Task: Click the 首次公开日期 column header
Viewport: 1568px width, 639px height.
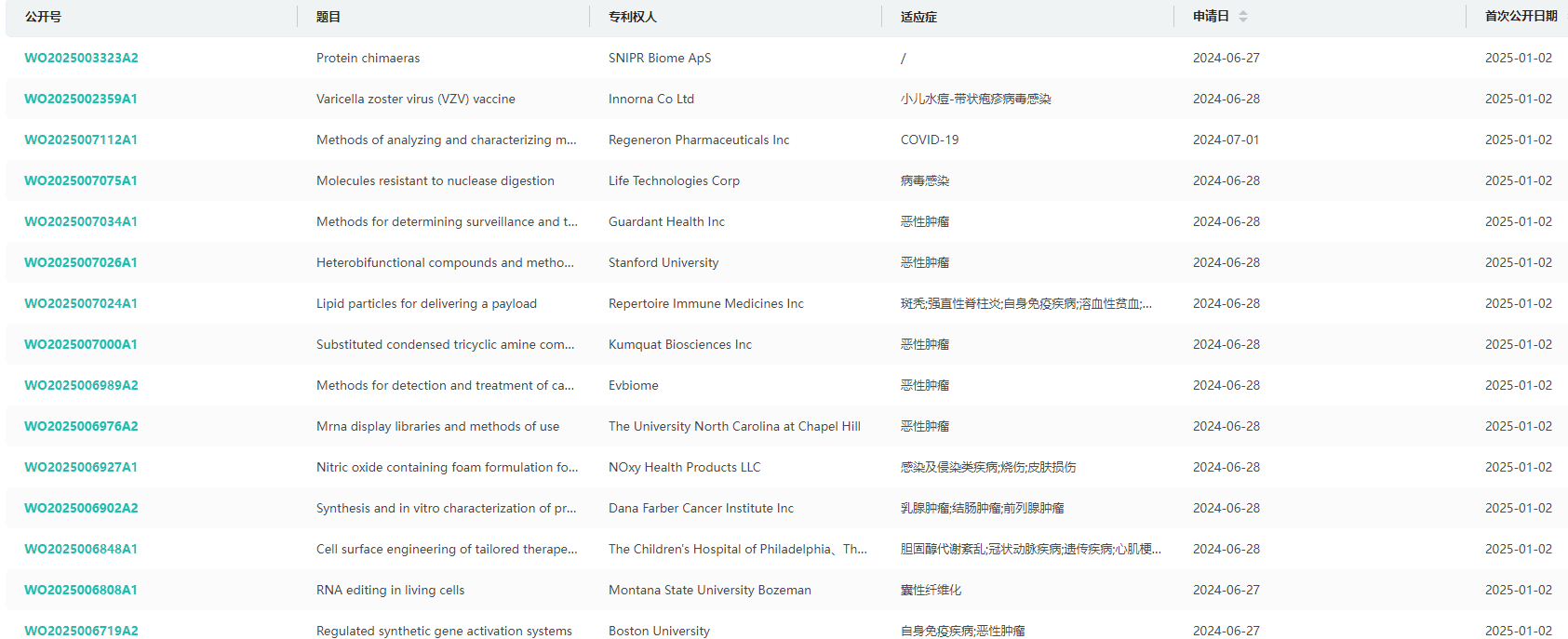Action: tap(1521, 17)
